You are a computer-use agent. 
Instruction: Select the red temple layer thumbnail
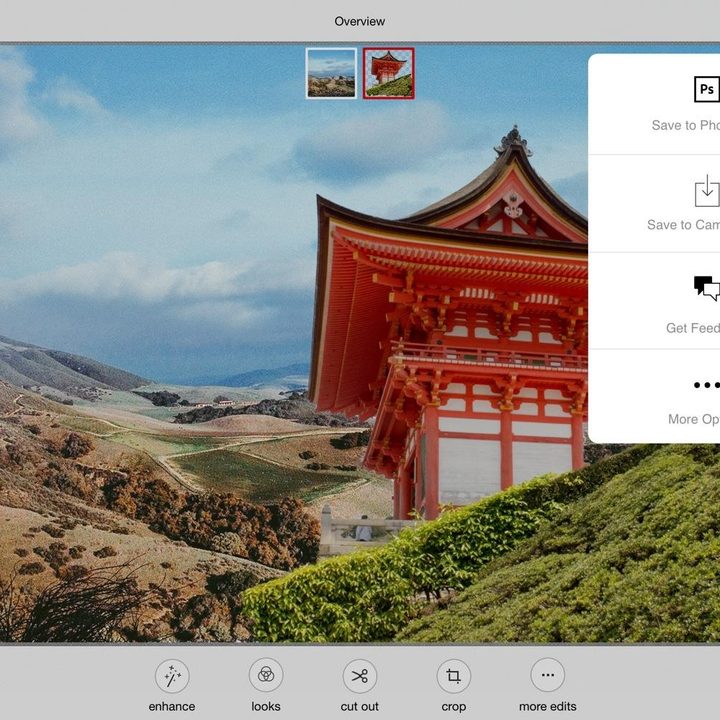pyautogui.click(x=388, y=73)
